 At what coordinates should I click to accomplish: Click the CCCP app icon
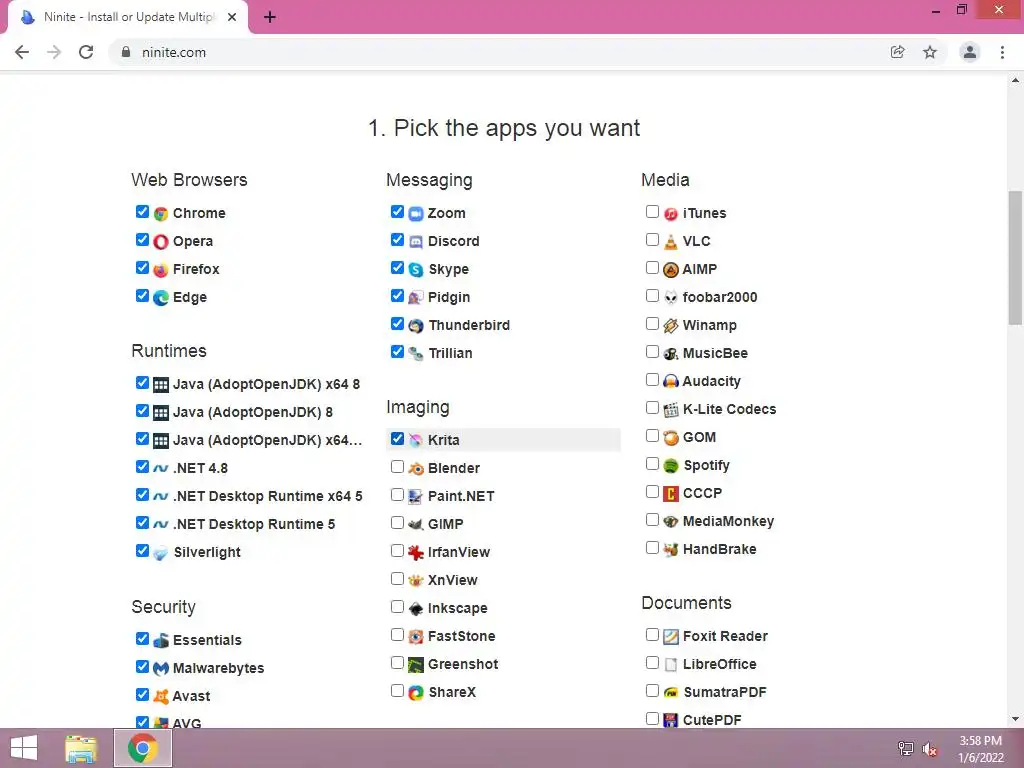(x=671, y=494)
